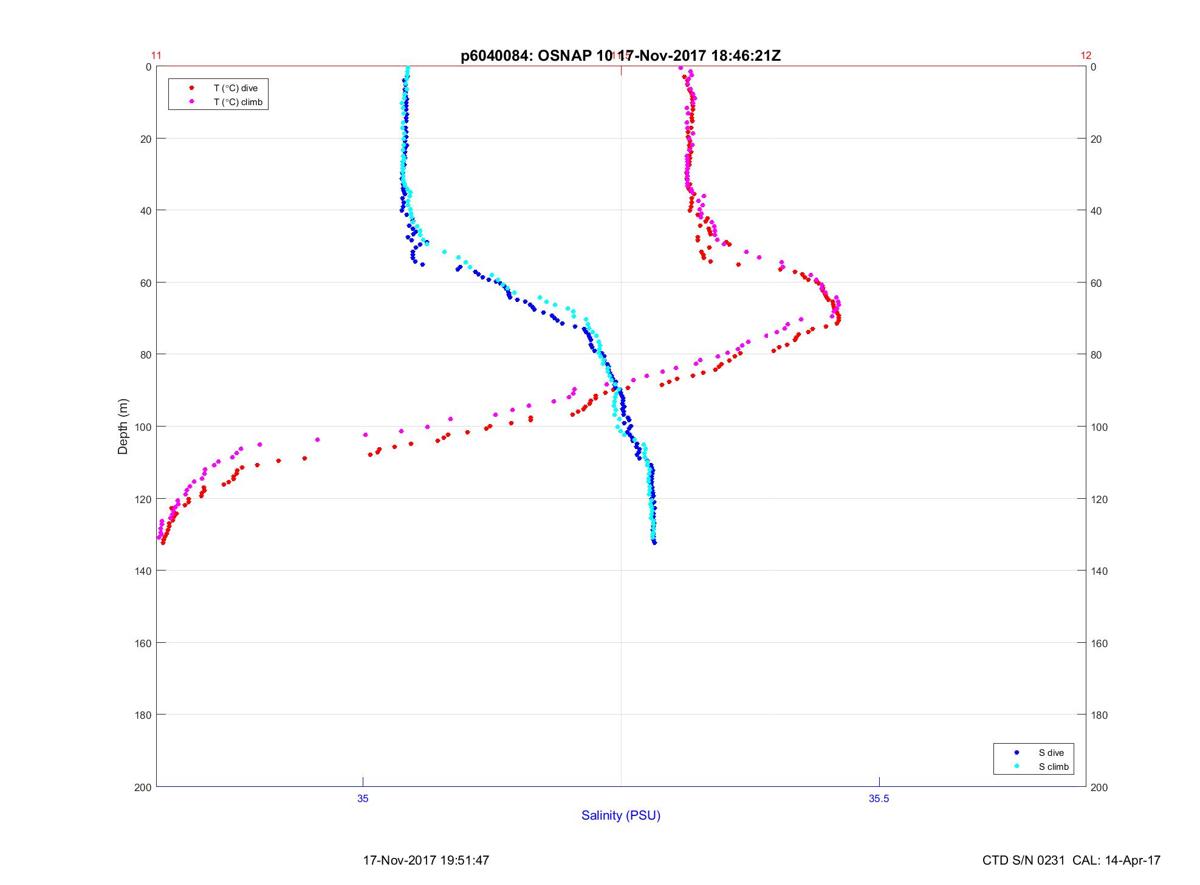Click the "Depth (m)" axis label
1200x885 pixels.
(124, 426)
